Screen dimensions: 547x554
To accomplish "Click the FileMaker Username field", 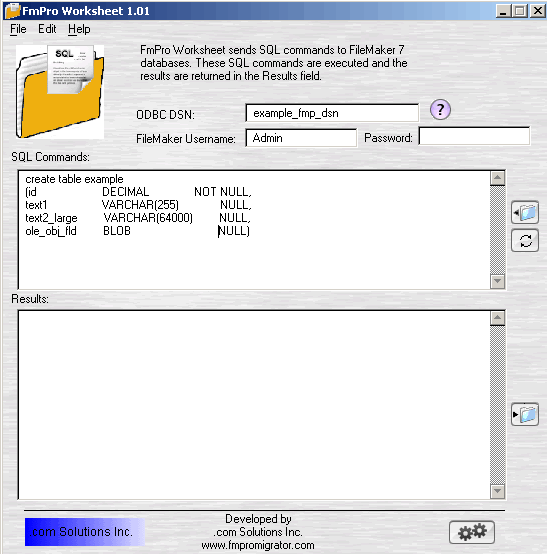I will 301,138.
